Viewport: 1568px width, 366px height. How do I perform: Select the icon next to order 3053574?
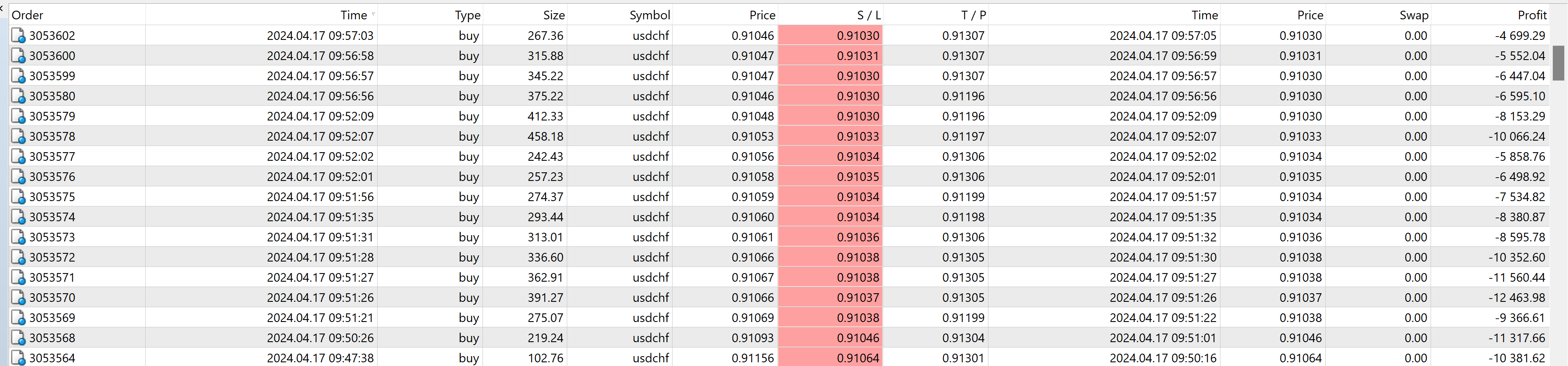point(19,217)
